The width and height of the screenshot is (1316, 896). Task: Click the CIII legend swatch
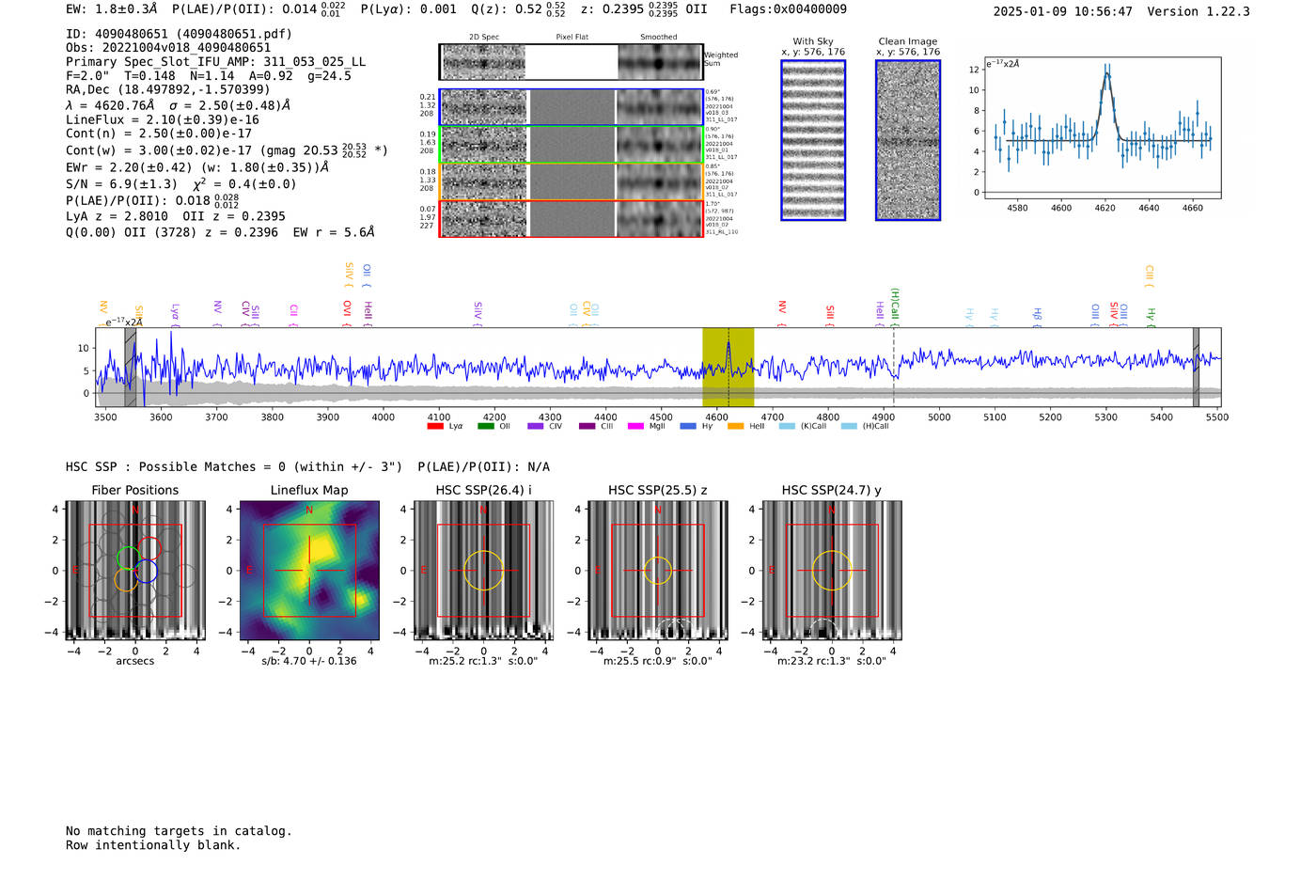tap(587, 427)
